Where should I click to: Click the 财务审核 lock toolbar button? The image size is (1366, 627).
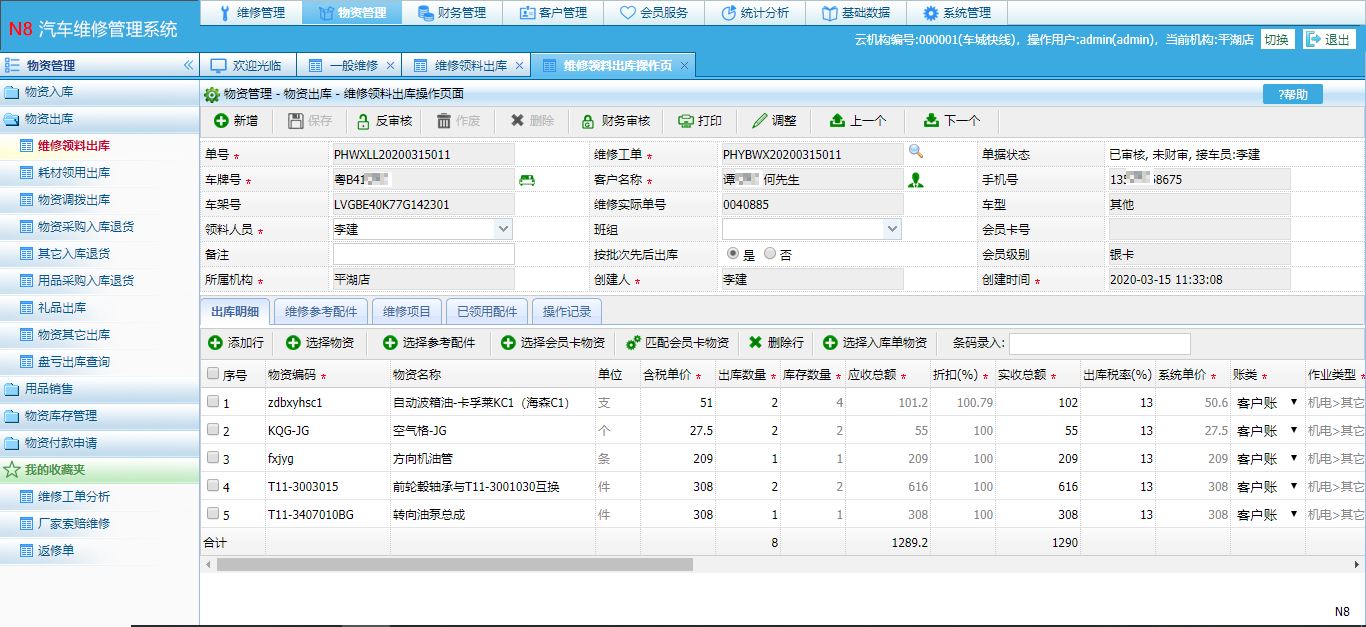tap(615, 120)
